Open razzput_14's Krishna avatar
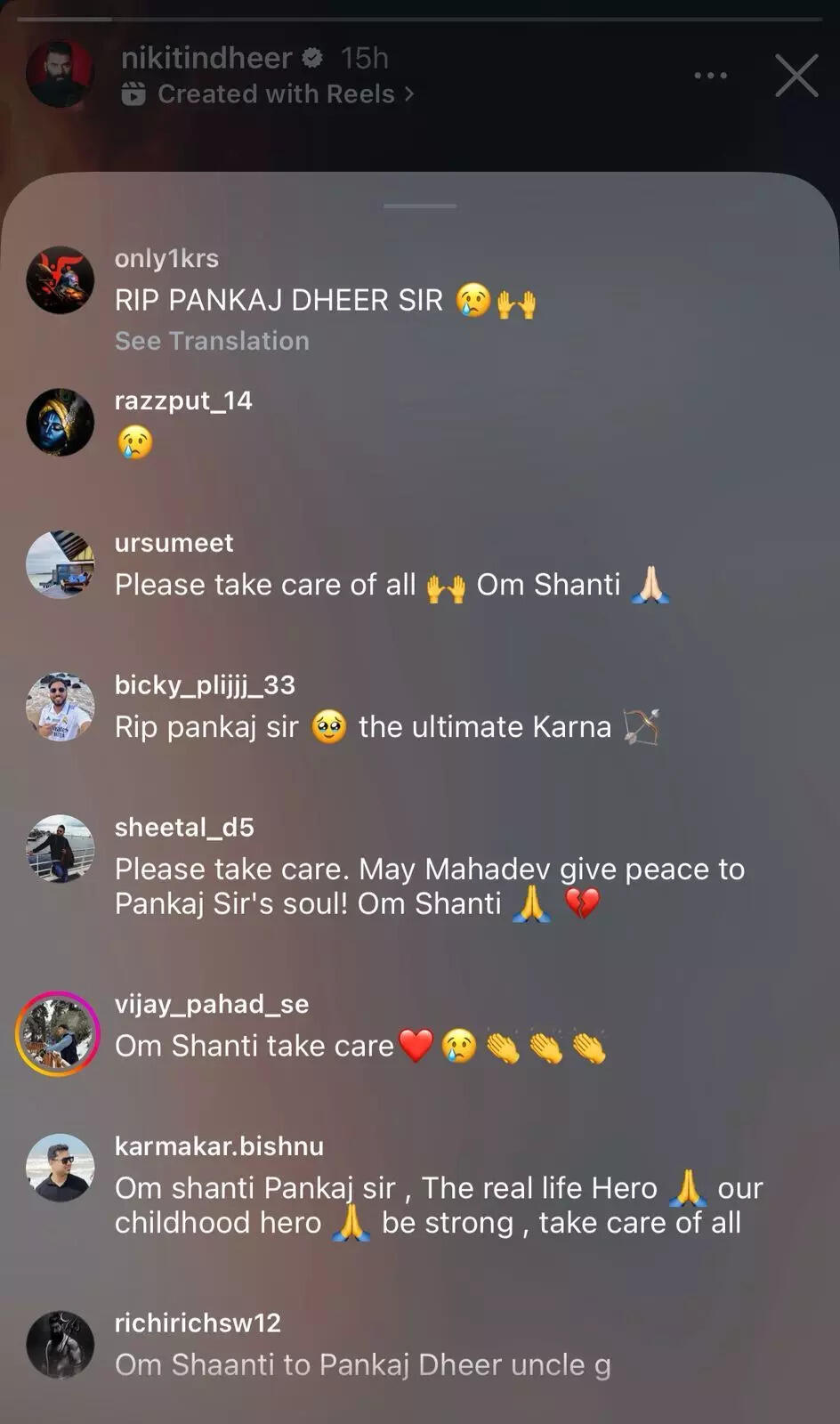The height and width of the screenshot is (1424, 840). pos(60,423)
